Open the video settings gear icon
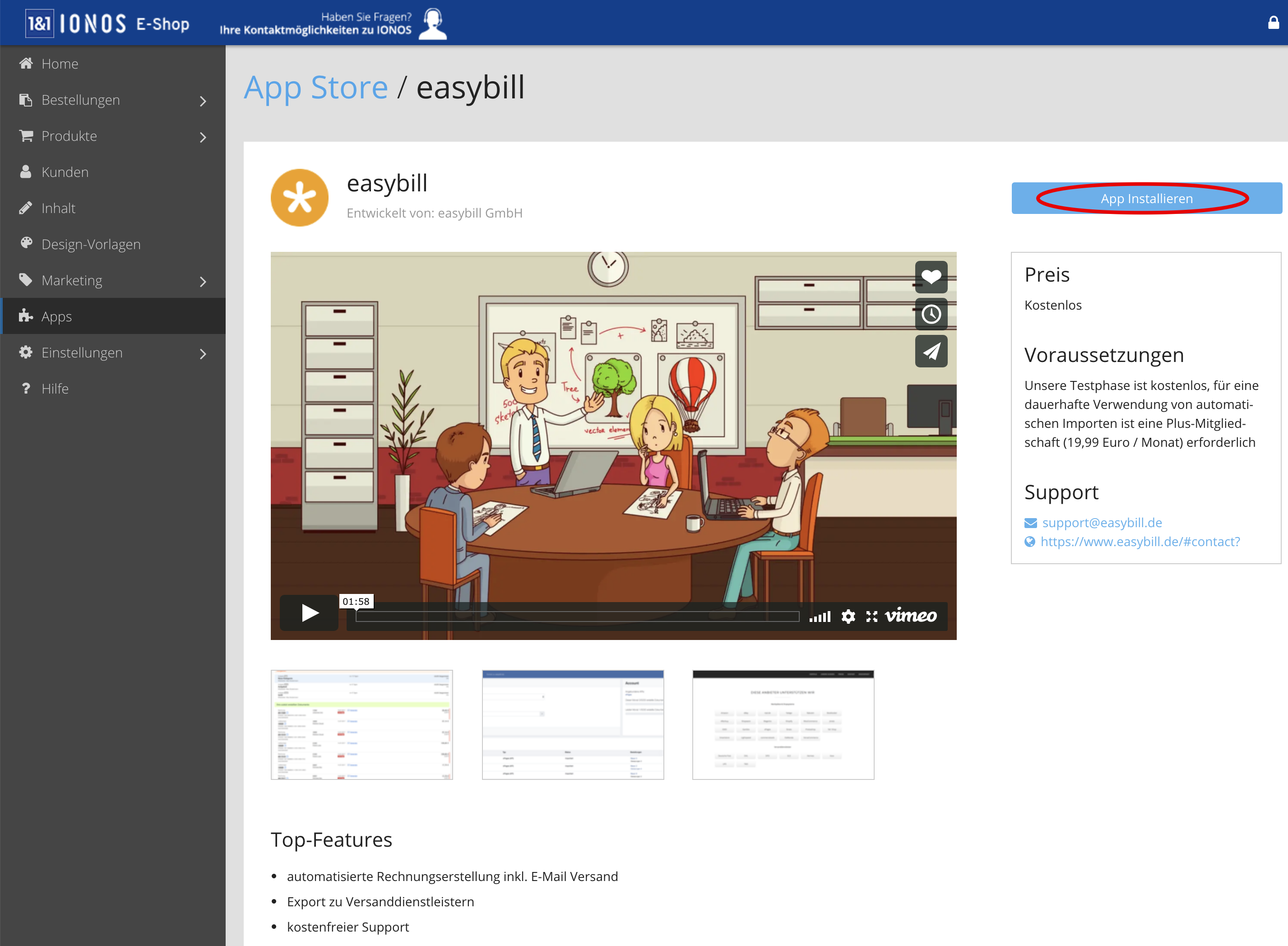The height and width of the screenshot is (946, 1288). 848,616
